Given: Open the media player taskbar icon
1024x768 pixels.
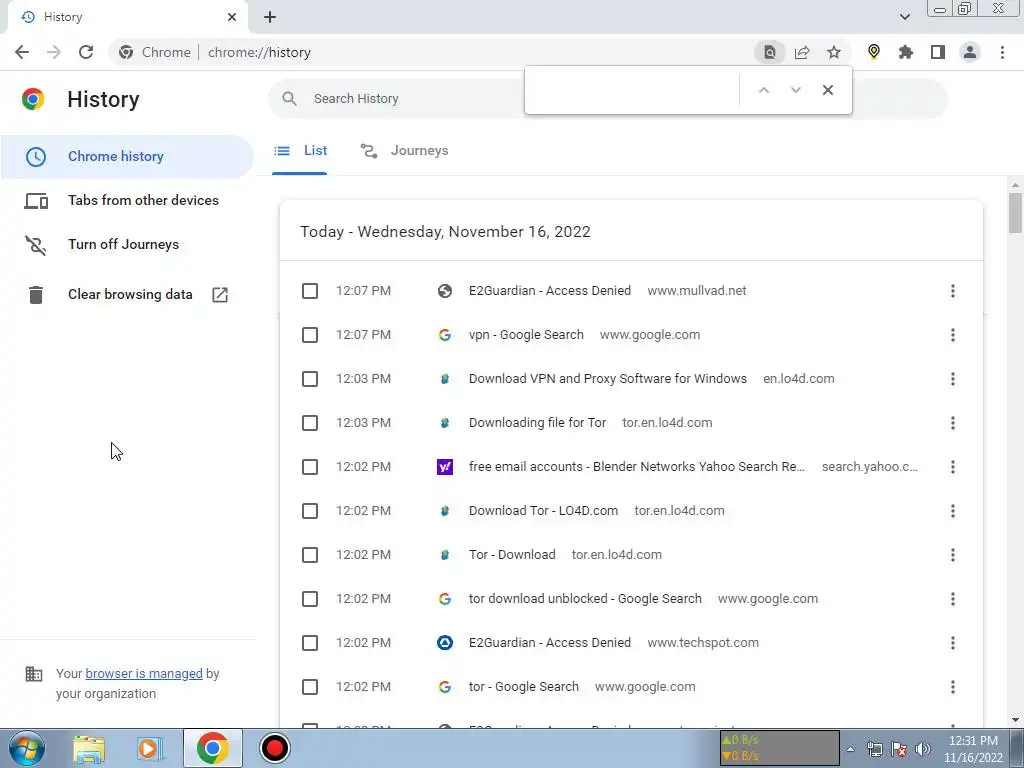Looking at the screenshot, I should click(x=148, y=748).
